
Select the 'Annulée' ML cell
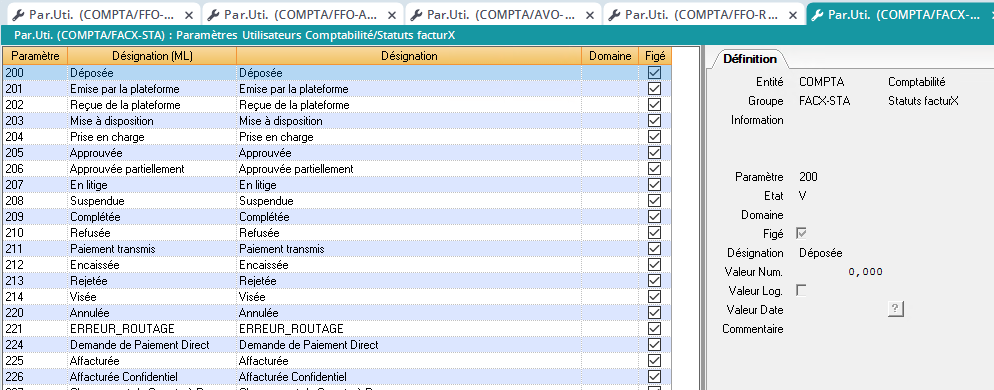(152, 313)
